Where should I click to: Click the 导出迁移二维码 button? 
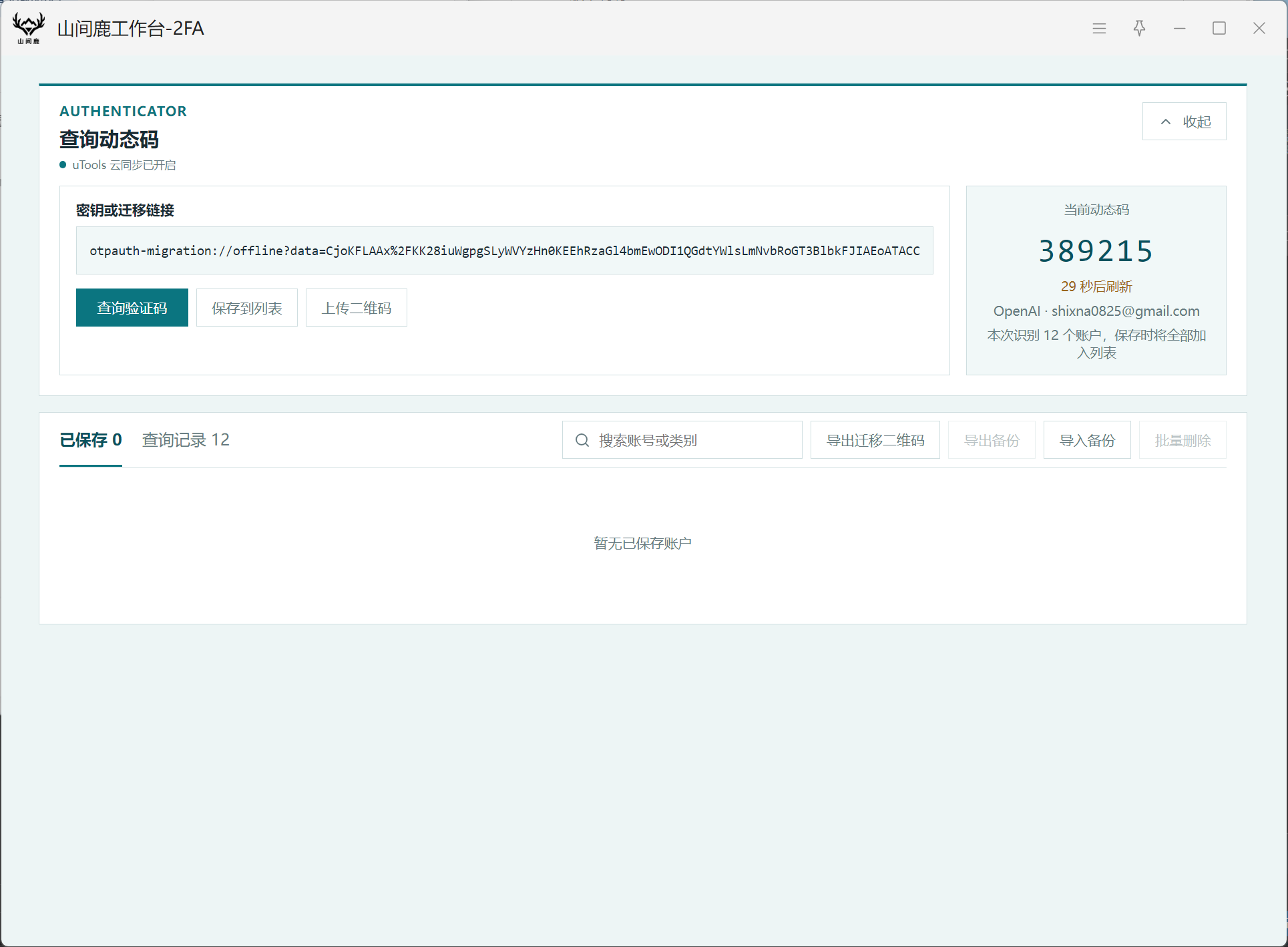click(x=875, y=440)
